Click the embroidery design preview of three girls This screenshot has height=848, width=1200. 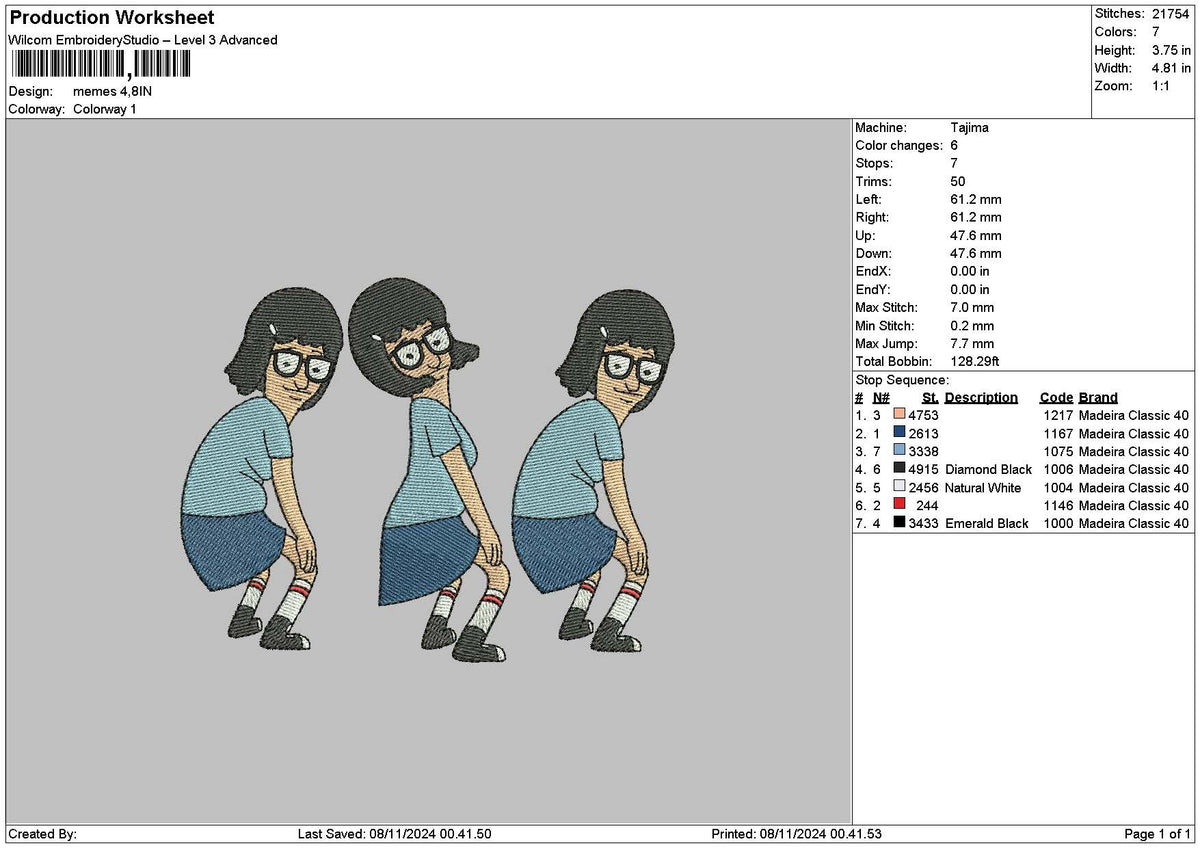pyautogui.click(x=427, y=472)
